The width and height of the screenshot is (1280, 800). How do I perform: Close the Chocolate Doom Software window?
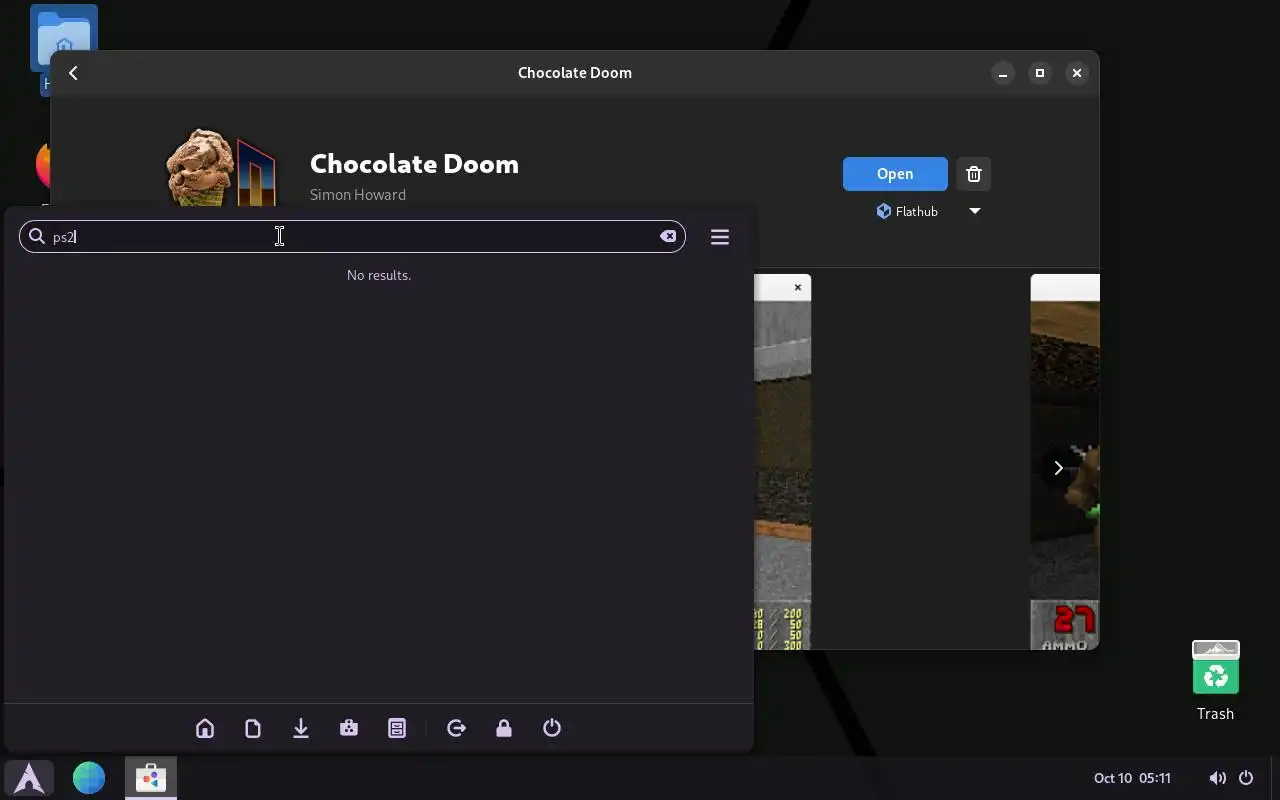point(1077,73)
